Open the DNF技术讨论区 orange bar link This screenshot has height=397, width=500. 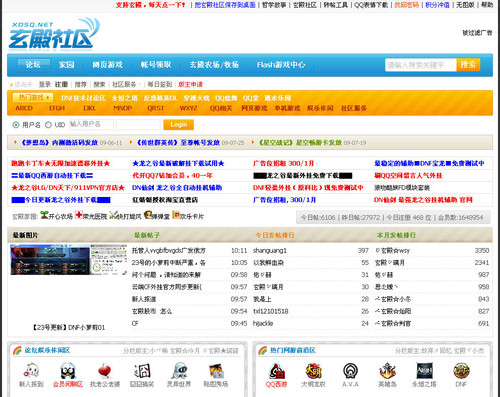coord(83,98)
